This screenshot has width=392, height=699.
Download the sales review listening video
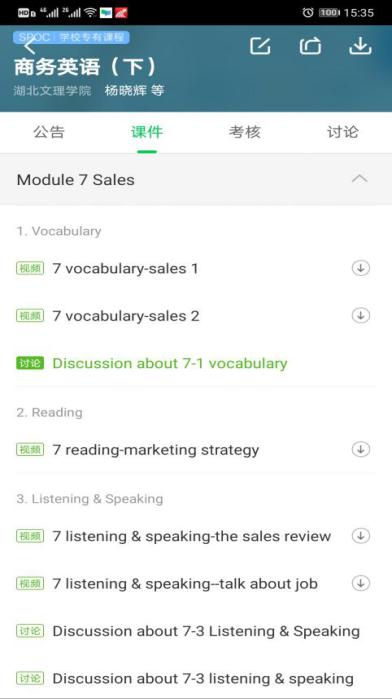(361, 535)
